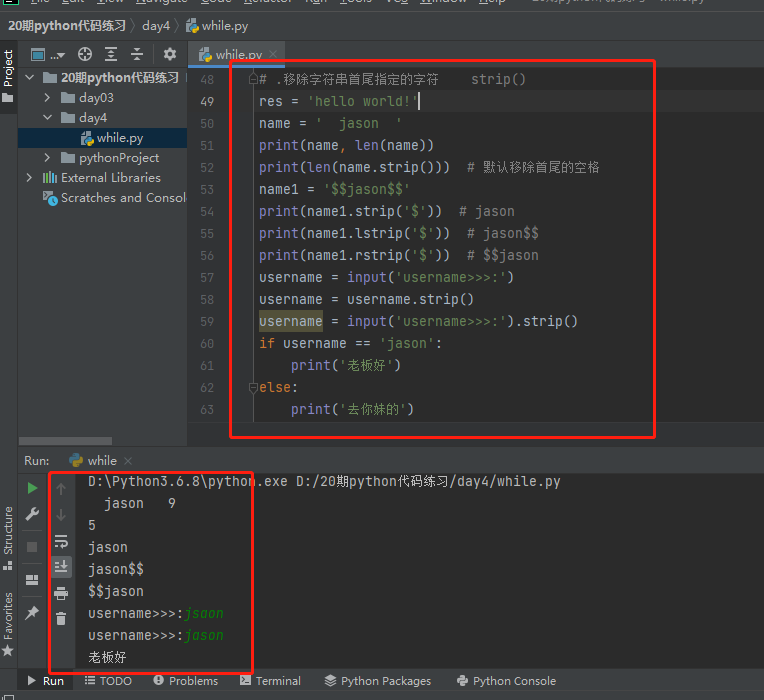Viewport: 764px width, 700px height.
Task: Click the Expand All icon in Project toolbar
Action: point(111,54)
